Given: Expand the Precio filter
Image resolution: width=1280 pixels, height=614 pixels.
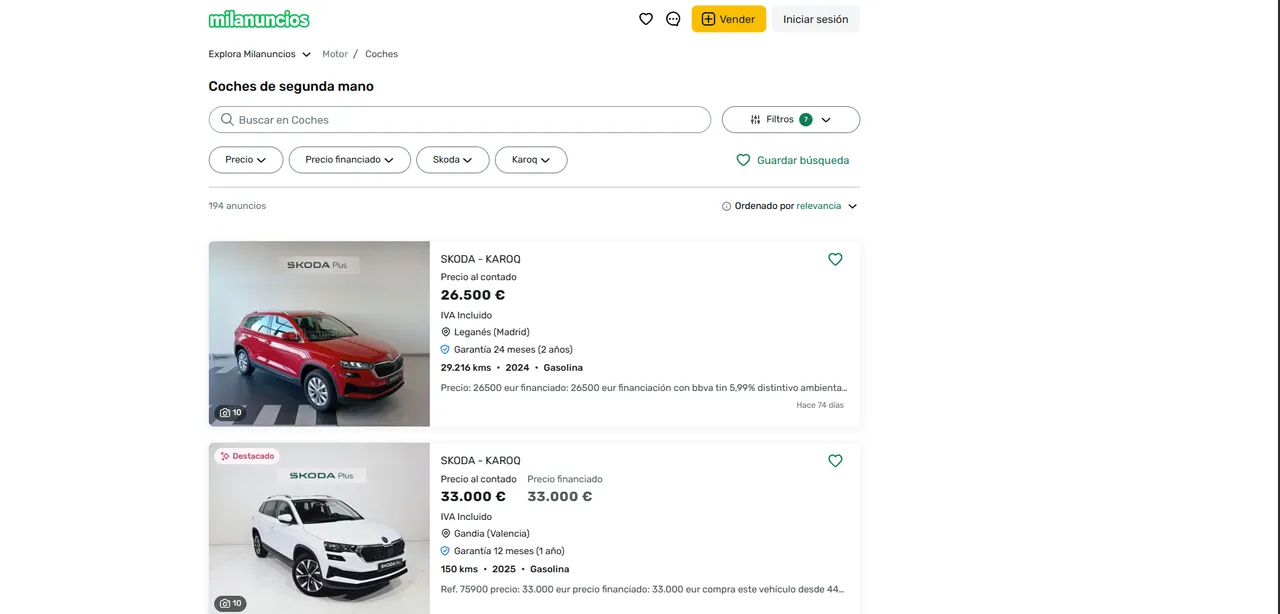Looking at the screenshot, I should click(245, 159).
